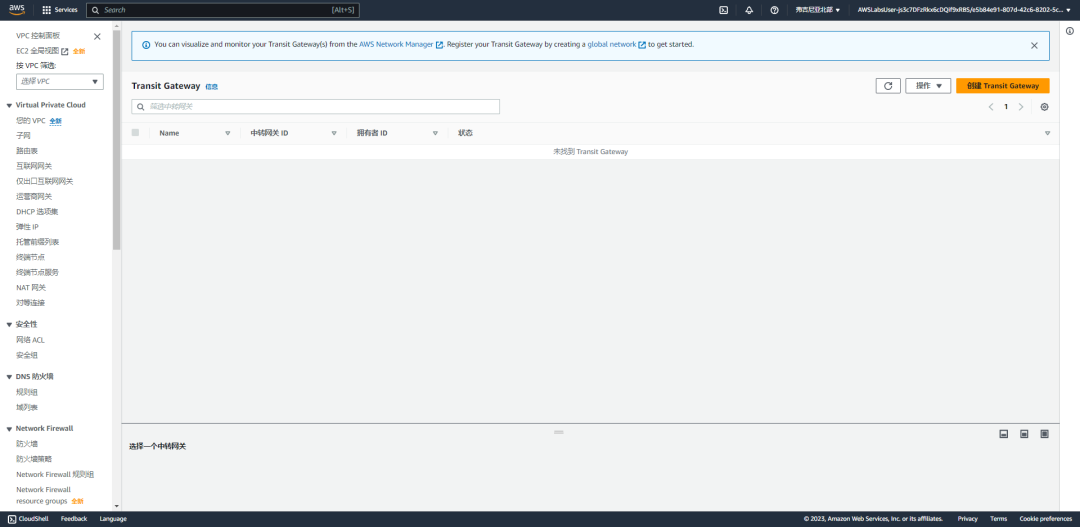1080x527 pixels.
Task: Collapse the Network Firewall section
Action: coord(10,428)
